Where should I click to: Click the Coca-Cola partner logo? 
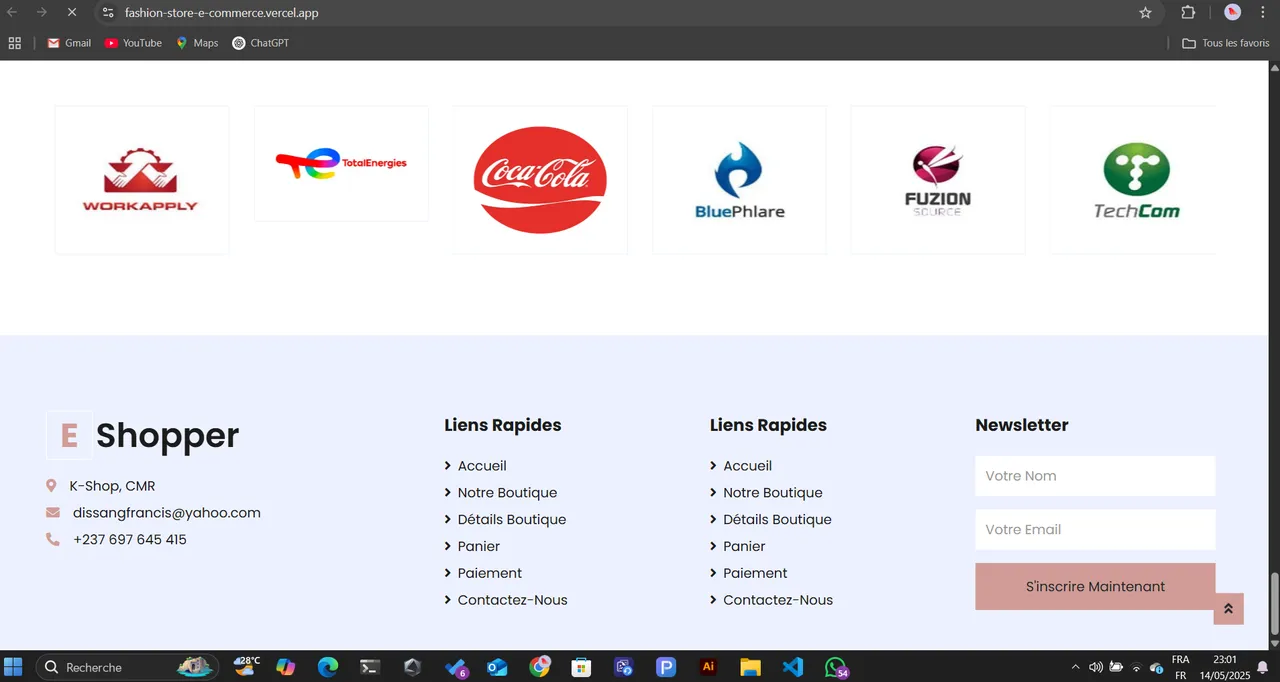tap(540, 180)
